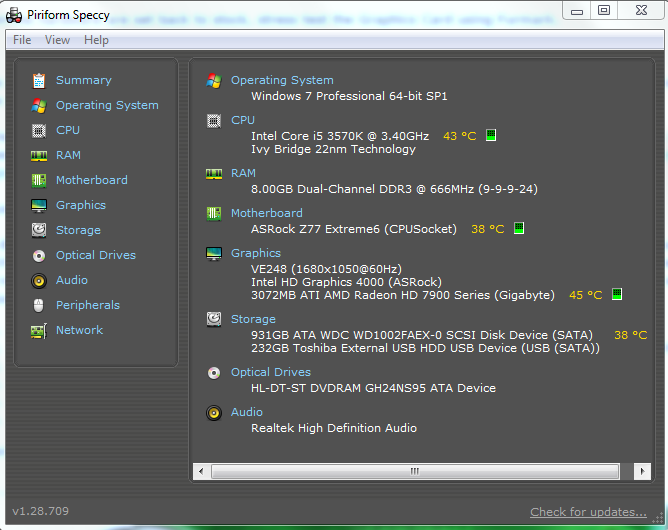This screenshot has height=530, width=668.
Task: Click the Storage hard drive icon in sidebar
Action: click(x=39, y=230)
